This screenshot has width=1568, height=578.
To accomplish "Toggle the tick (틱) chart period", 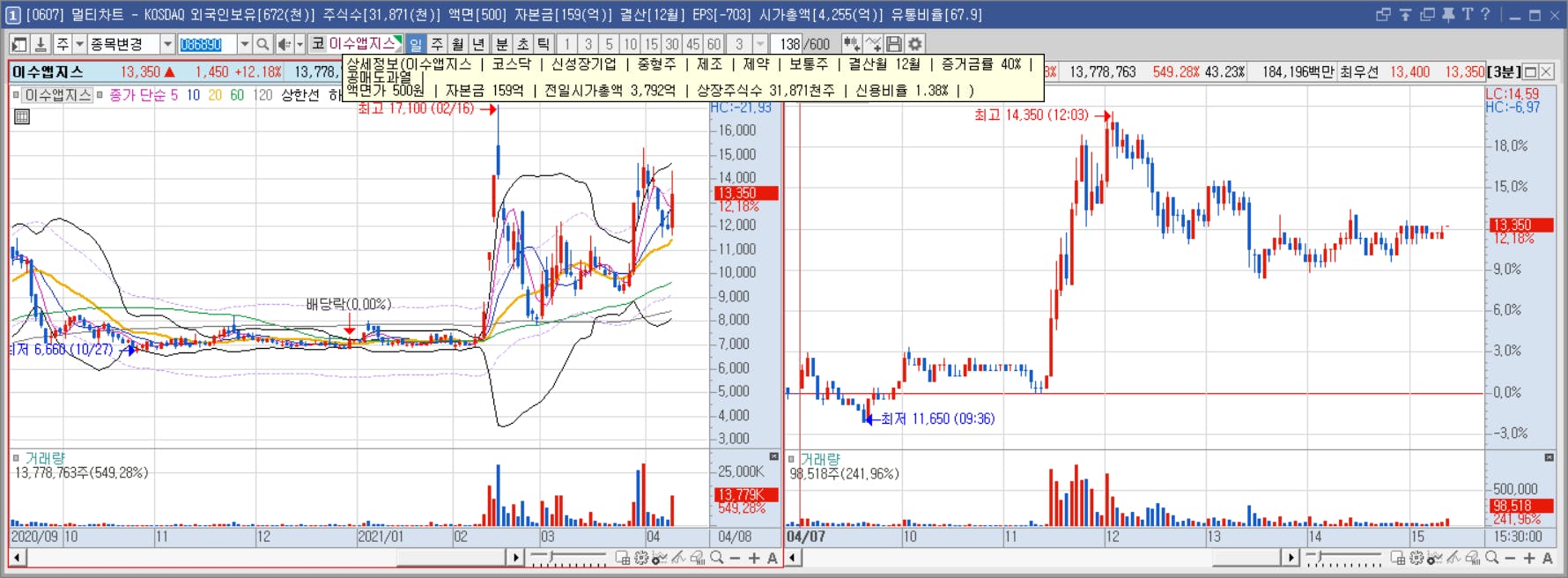I will pos(544,44).
